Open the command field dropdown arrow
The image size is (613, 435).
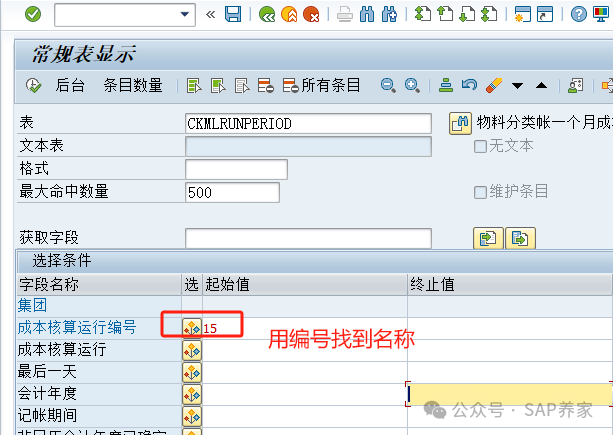point(185,14)
